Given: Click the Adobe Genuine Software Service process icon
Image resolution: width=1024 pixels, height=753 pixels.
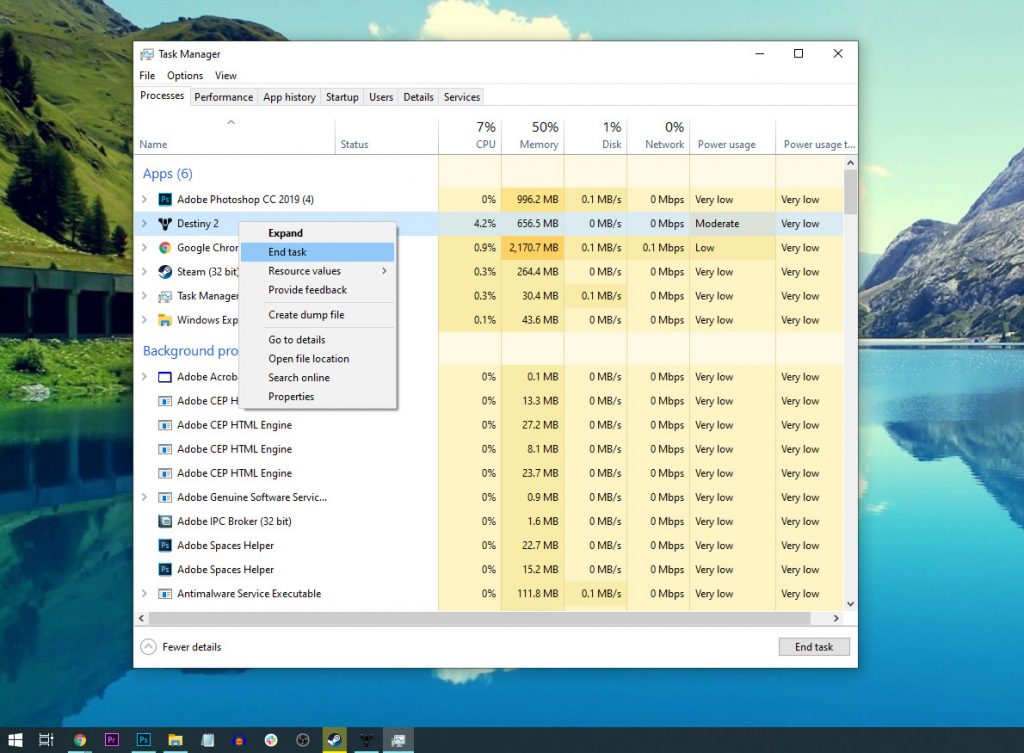Looking at the screenshot, I should click(x=165, y=497).
